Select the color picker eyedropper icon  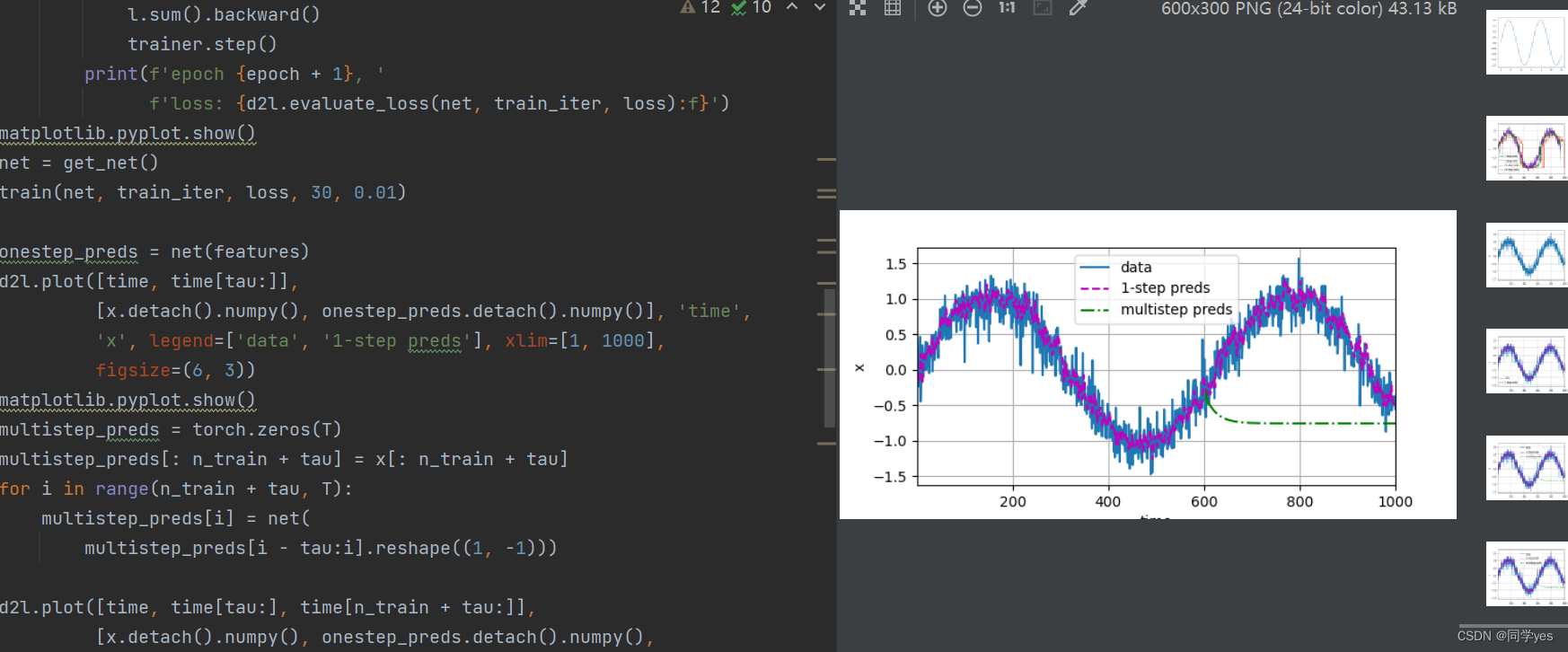pos(1078,8)
